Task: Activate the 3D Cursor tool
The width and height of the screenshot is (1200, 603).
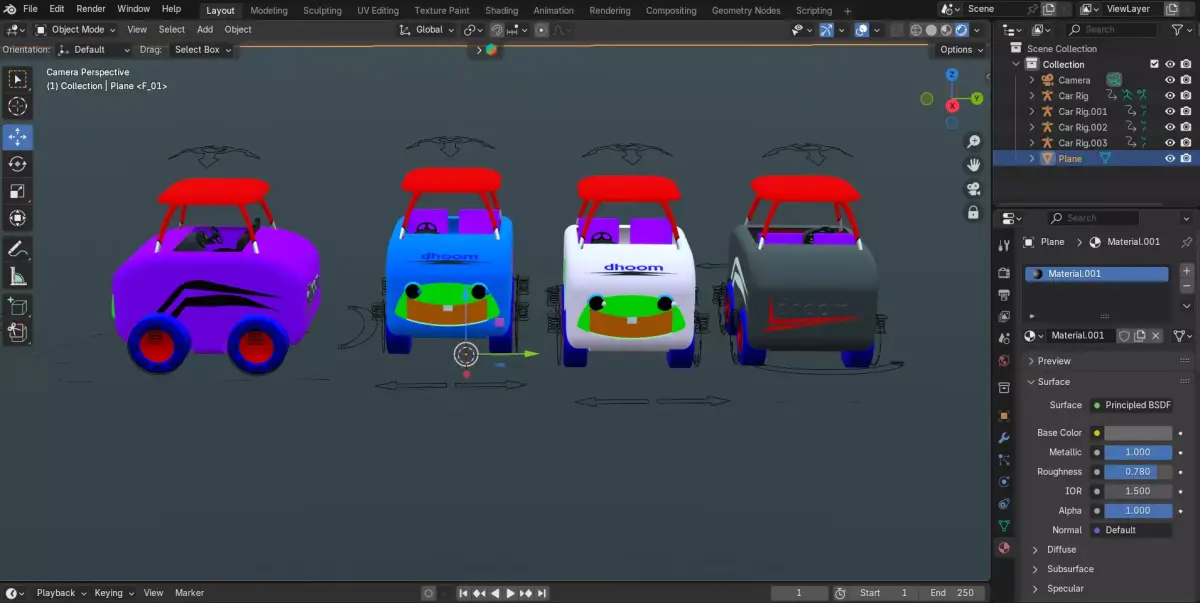Action: (x=18, y=106)
